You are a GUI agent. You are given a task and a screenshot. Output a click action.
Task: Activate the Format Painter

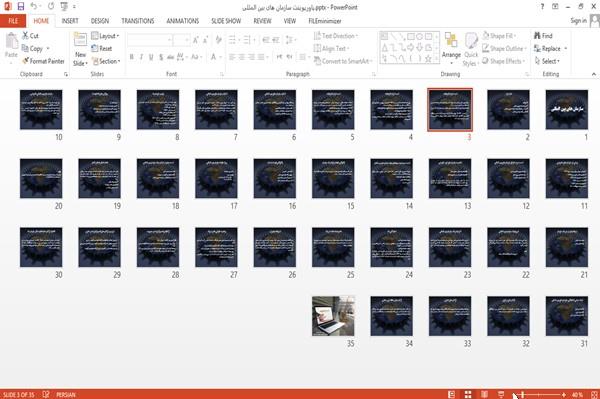[43, 61]
